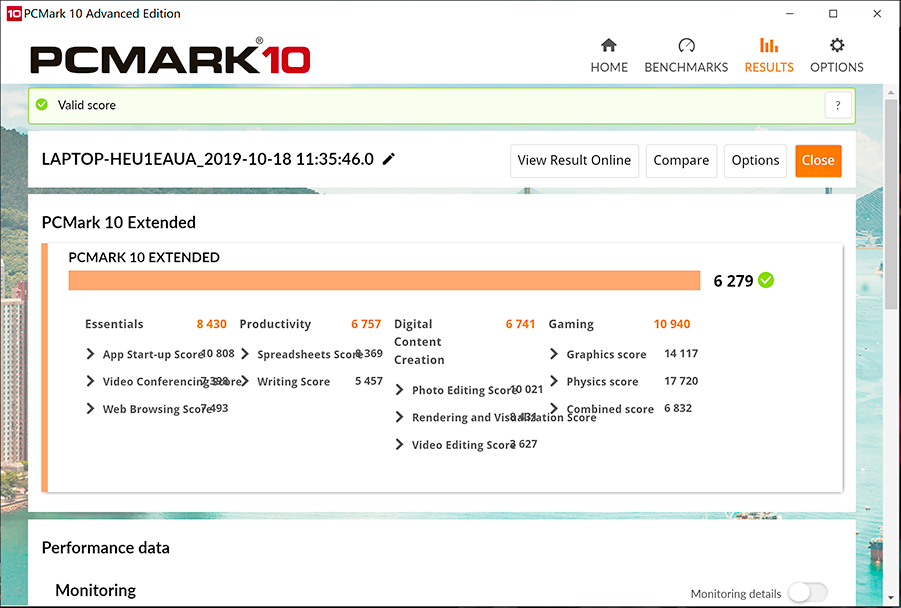The image size is (901, 608).
Task: Expand Spreadsheets Score details
Action: pos(245,353)
